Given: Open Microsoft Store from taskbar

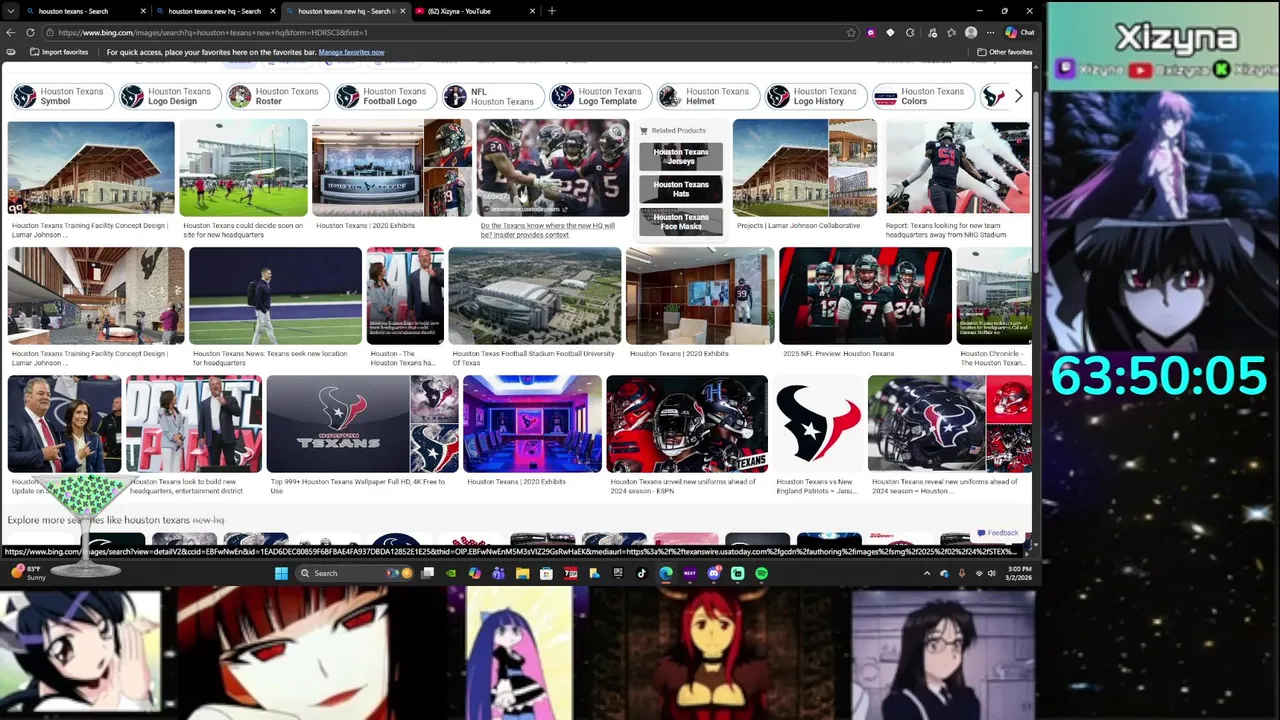Looking at the screenshot, I should pos(546,573).
